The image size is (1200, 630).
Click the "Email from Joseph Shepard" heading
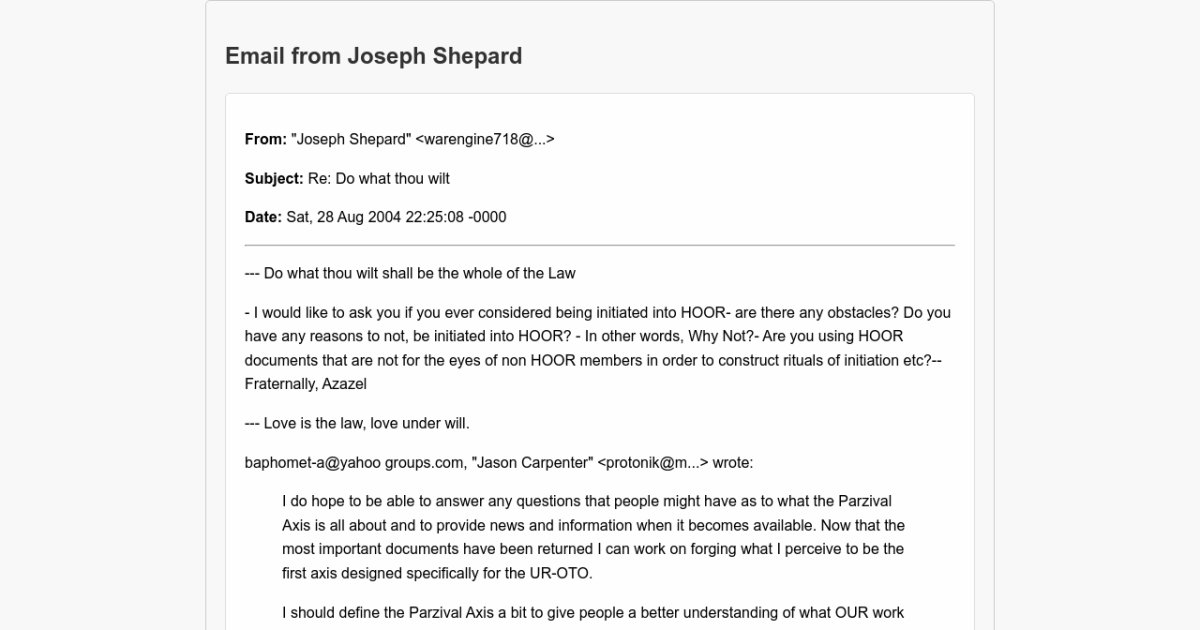click(373, 56)
